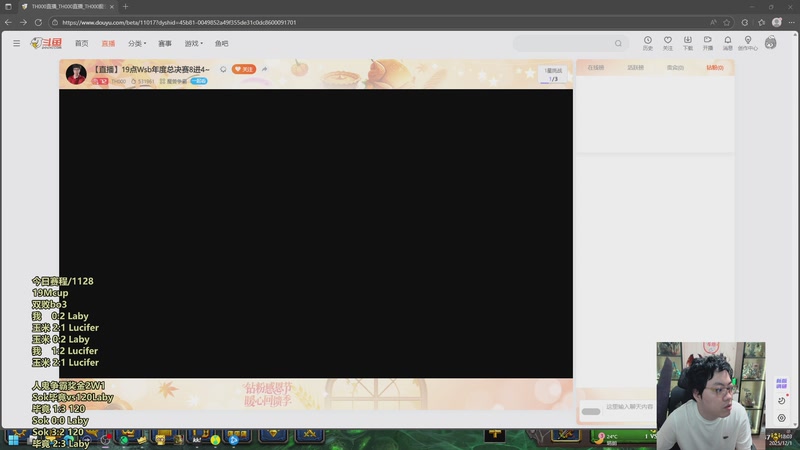Open the browser tab actions menu
800x450 pixels.
[8, 7]
